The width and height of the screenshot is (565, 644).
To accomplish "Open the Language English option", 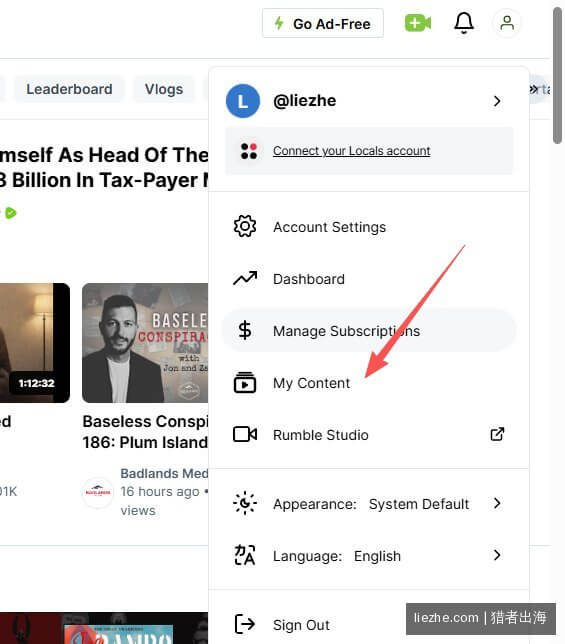I will (369, 556).
